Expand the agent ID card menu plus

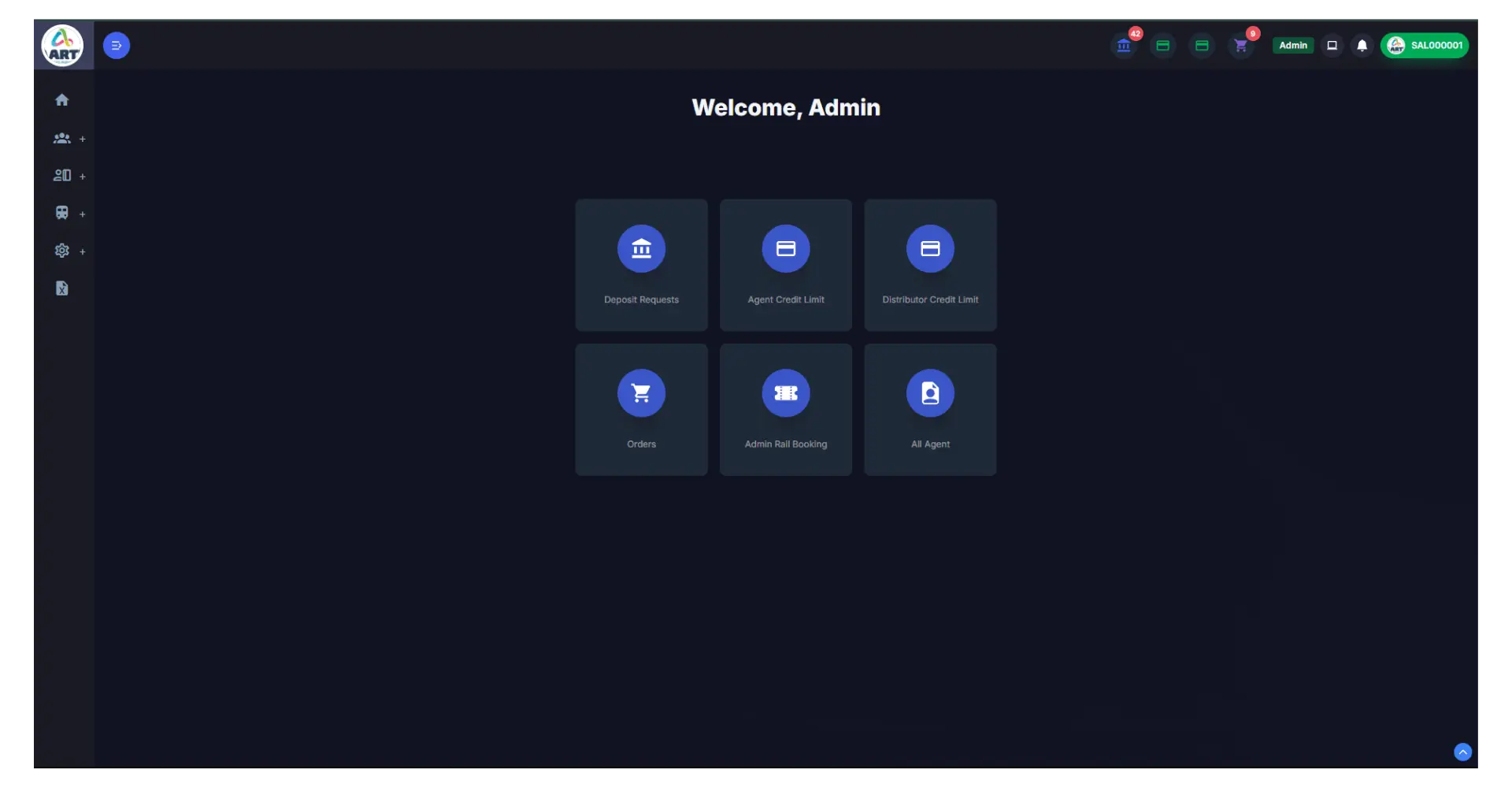click(x=83, y=177)
